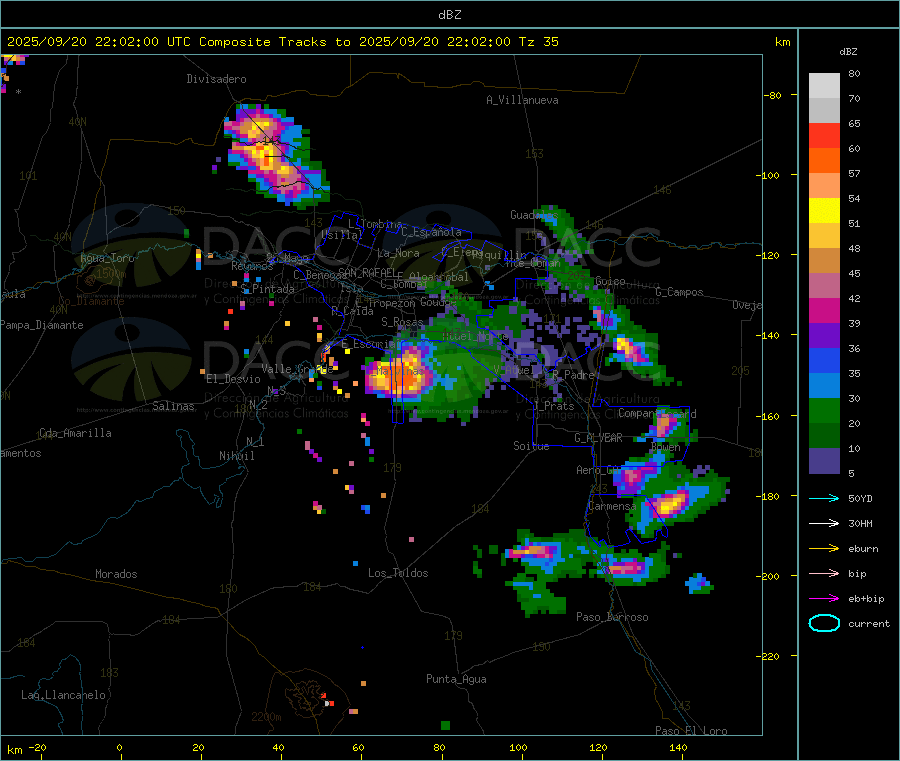Image resolution: width=900 pixels, height=761 pixels.
Task: Click the 'A_Villanueva' place label
Action: 522,100
